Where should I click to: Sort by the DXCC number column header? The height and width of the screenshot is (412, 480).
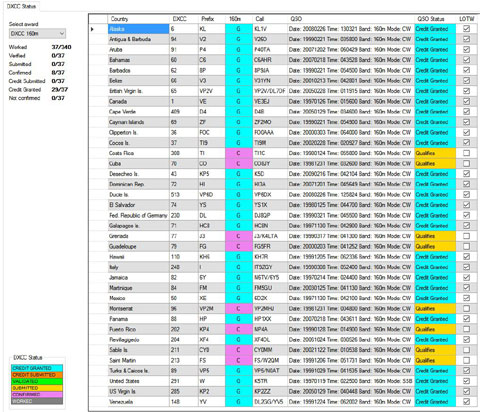click(184, 19)
